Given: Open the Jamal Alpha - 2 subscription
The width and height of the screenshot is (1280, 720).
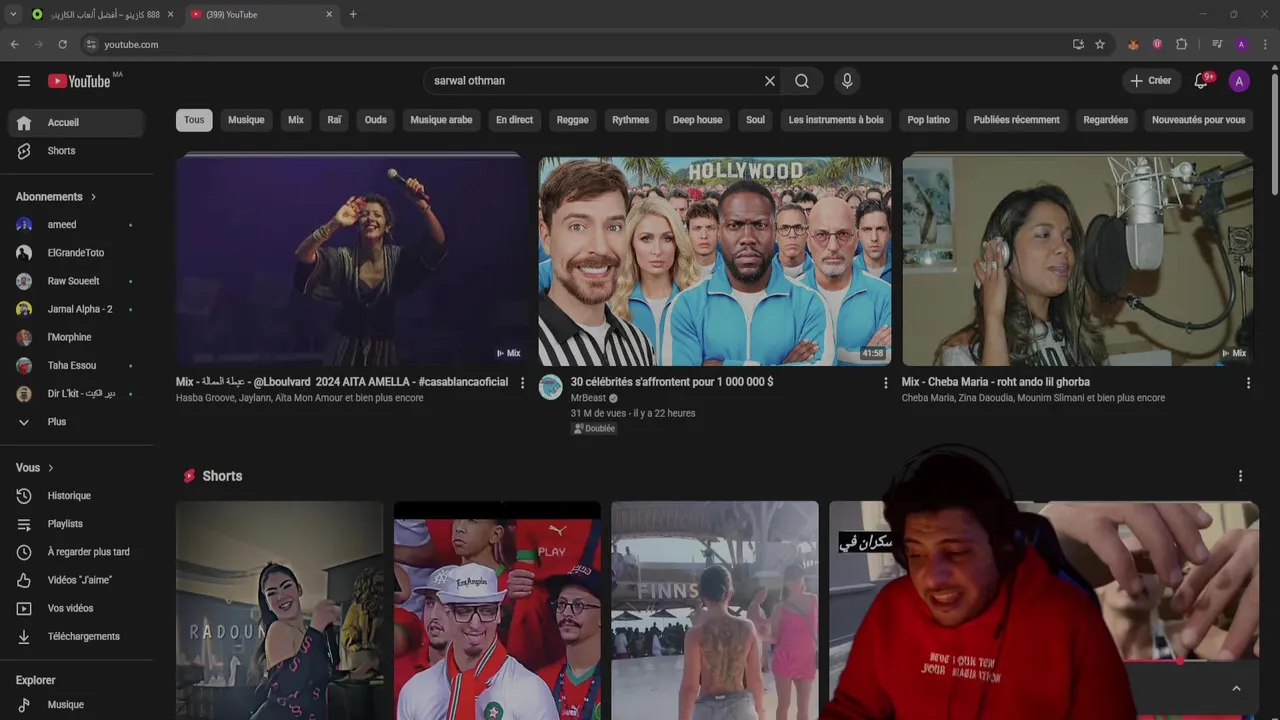Looking at the screenshot, I should pos(77,309).
